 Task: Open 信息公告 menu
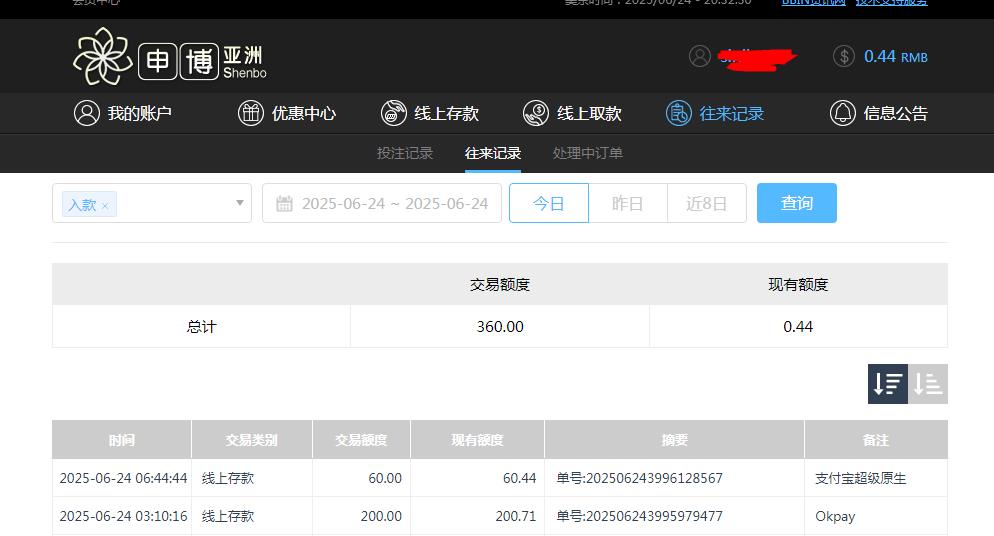pos(879,113)
